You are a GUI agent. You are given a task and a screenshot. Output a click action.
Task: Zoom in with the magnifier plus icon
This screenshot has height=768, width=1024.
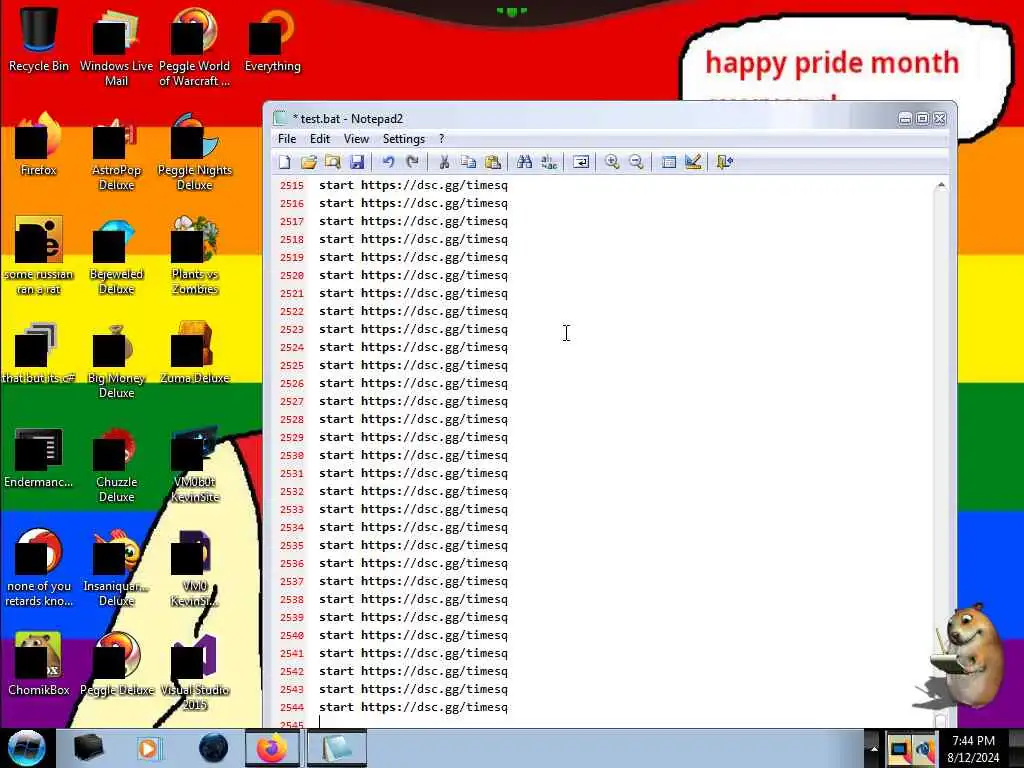[x=612, y=162]
